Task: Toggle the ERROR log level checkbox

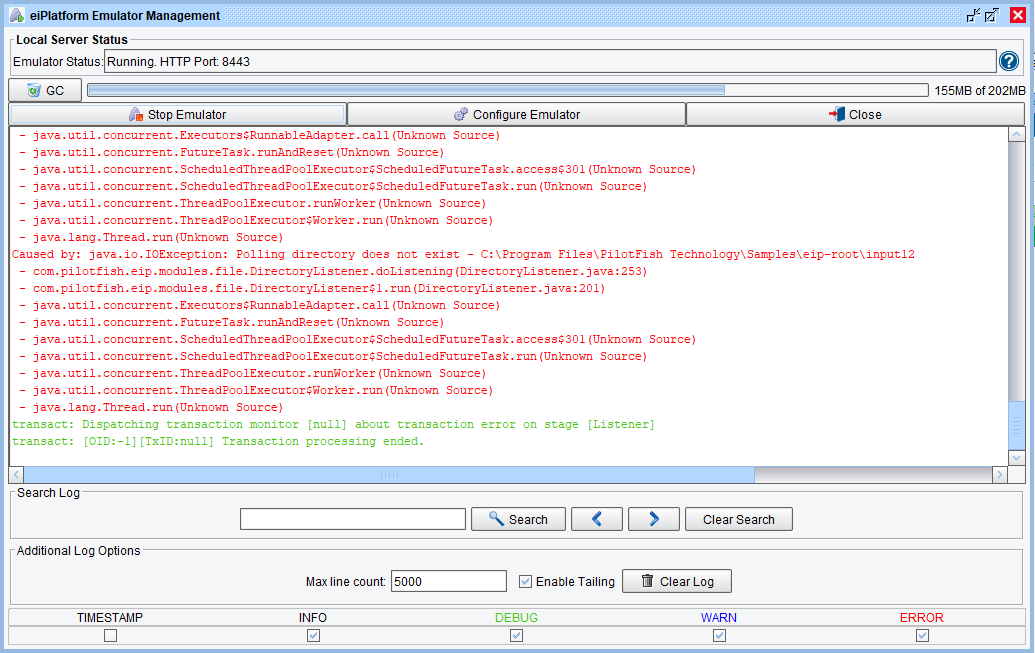Action: 922,635
